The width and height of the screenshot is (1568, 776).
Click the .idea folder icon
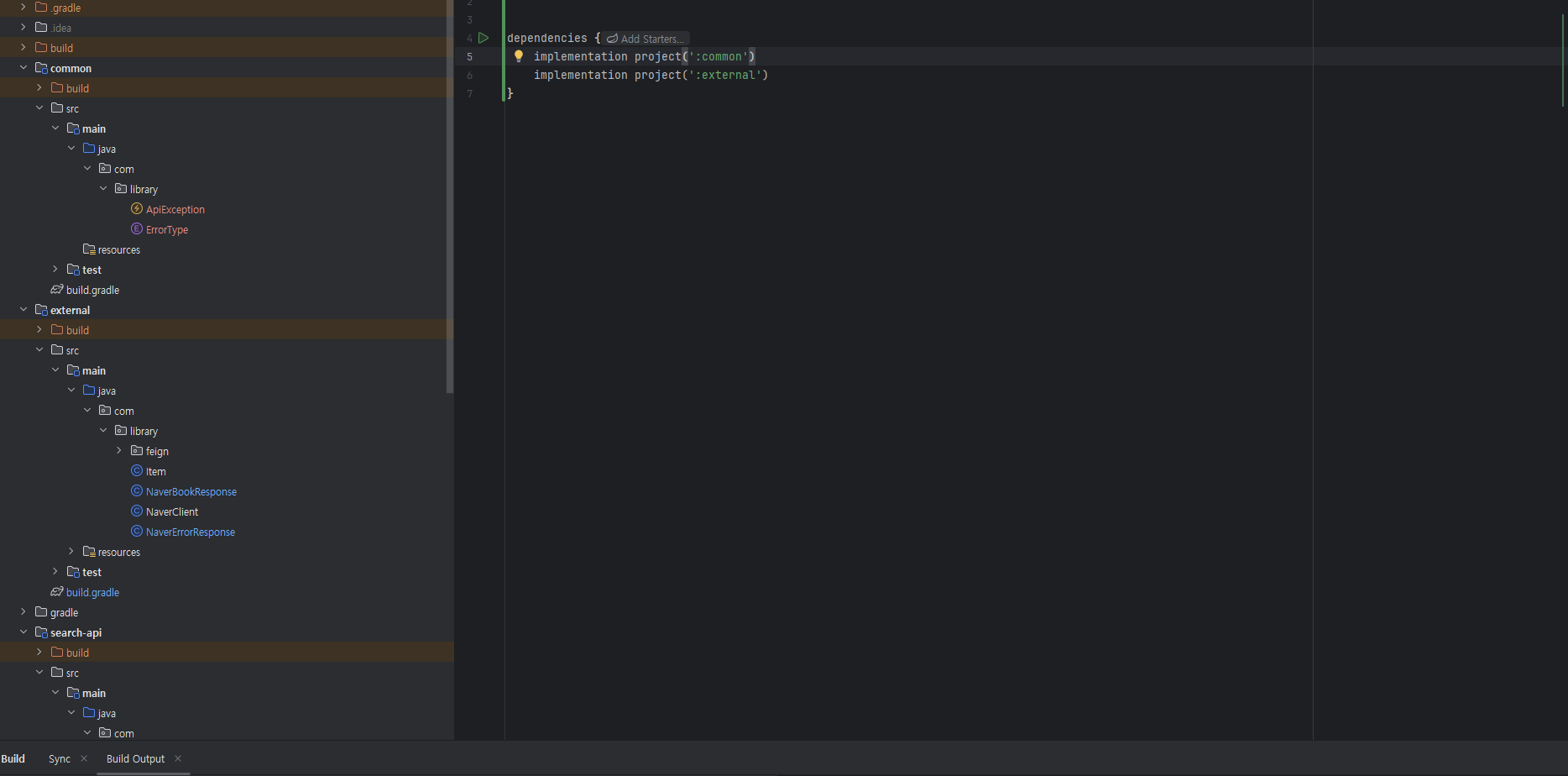[x=41, y=27]
